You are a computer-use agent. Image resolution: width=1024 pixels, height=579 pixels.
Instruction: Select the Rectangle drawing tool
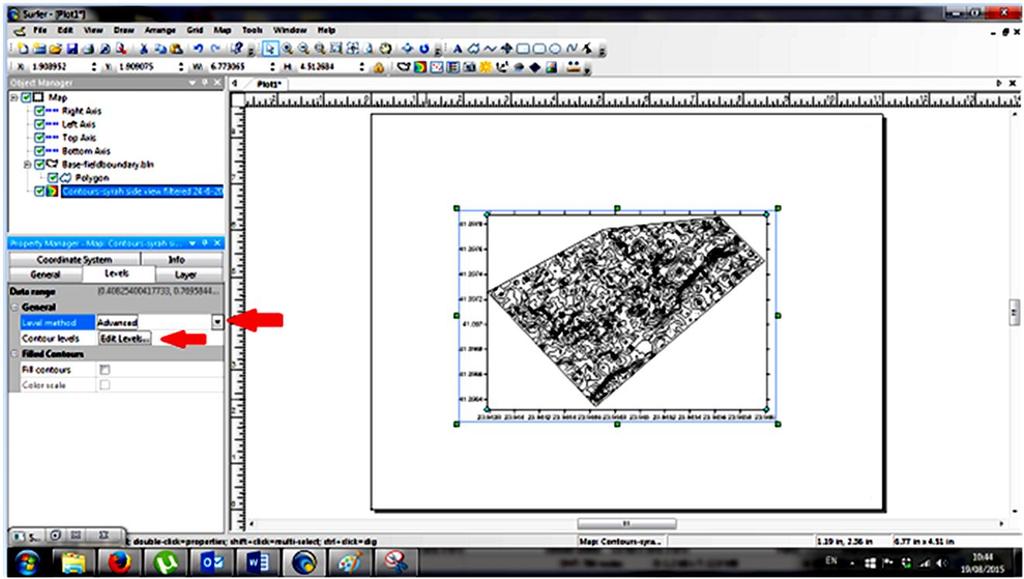[x=523, y=49]
